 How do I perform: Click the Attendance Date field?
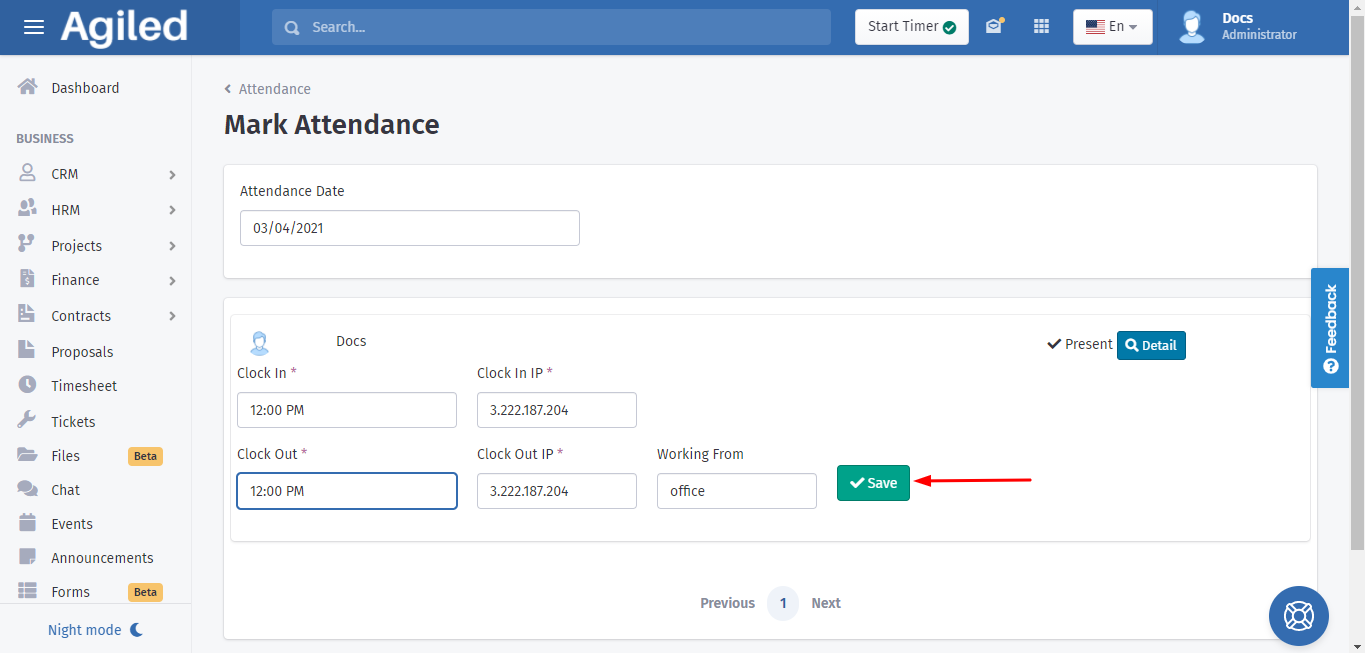pyautogui.click(x=409, y=228)
